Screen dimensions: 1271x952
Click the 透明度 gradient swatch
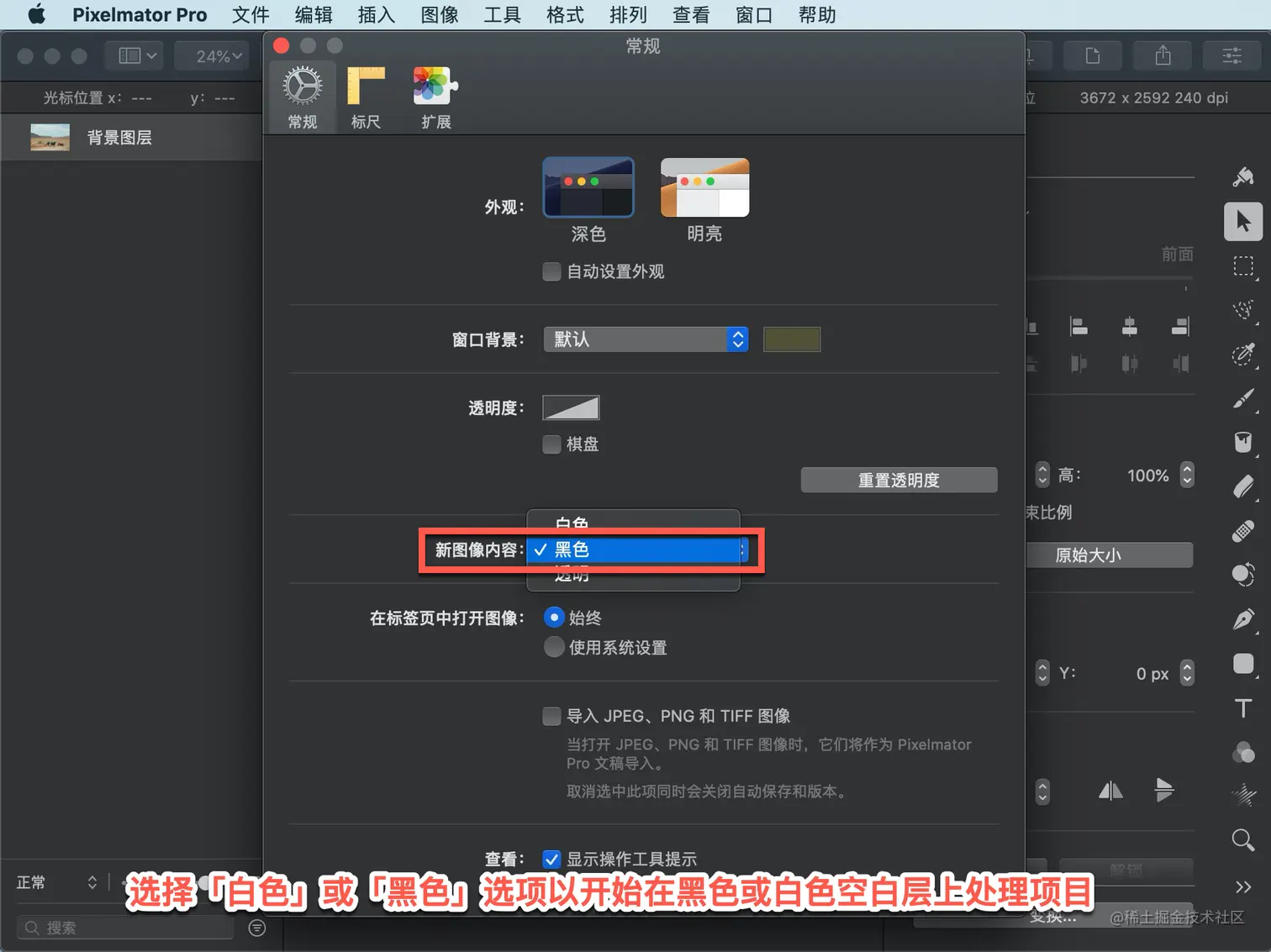[x=572, y=408]
